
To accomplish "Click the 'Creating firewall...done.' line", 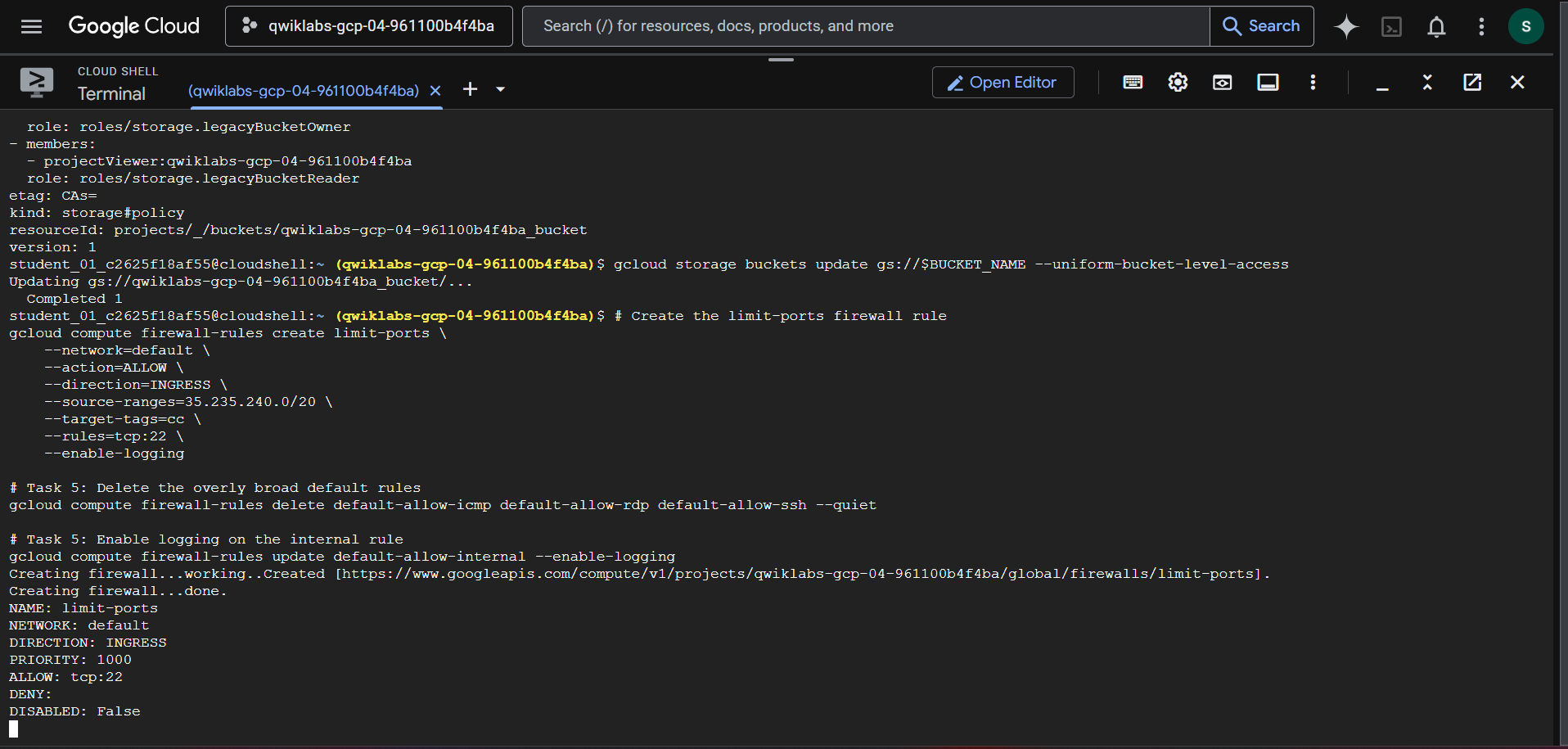I will 118,591.
